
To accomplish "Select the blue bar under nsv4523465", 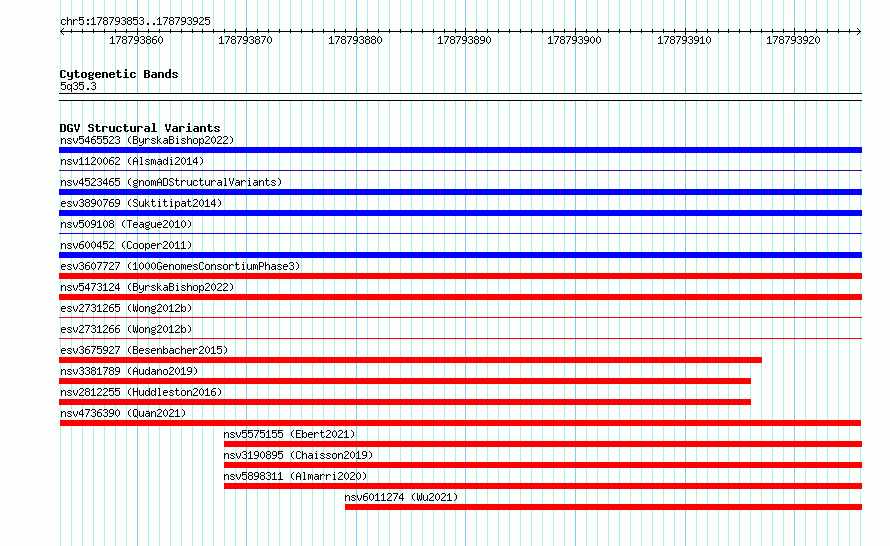I will click(460, 192).
